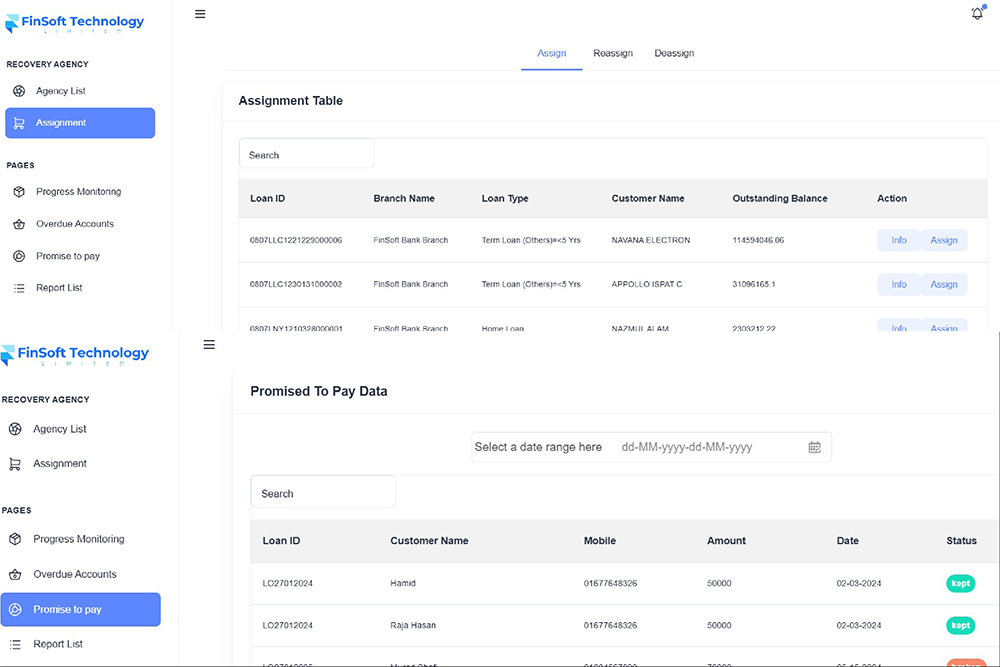This screenshot has width=1000, height=667.
Task: Click Info for the APPOLLO ISPAT C loan
Action: [899, 284]
